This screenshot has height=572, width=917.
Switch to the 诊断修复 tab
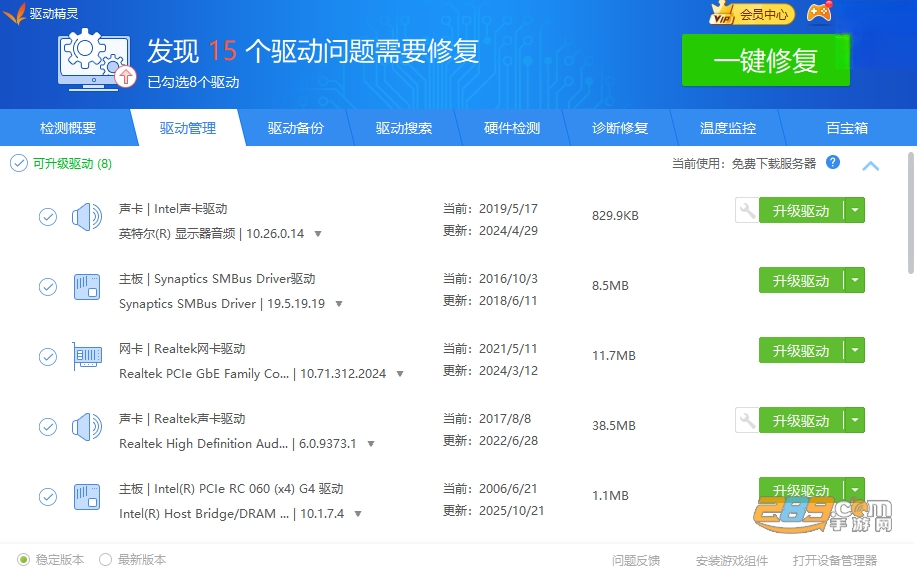click(x=620, y=128)
